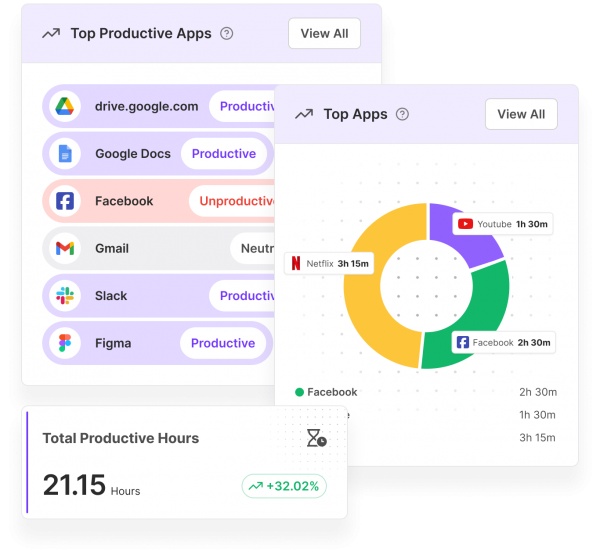
Task: Click the 21.15 Hours value
Action: [91, 485]
